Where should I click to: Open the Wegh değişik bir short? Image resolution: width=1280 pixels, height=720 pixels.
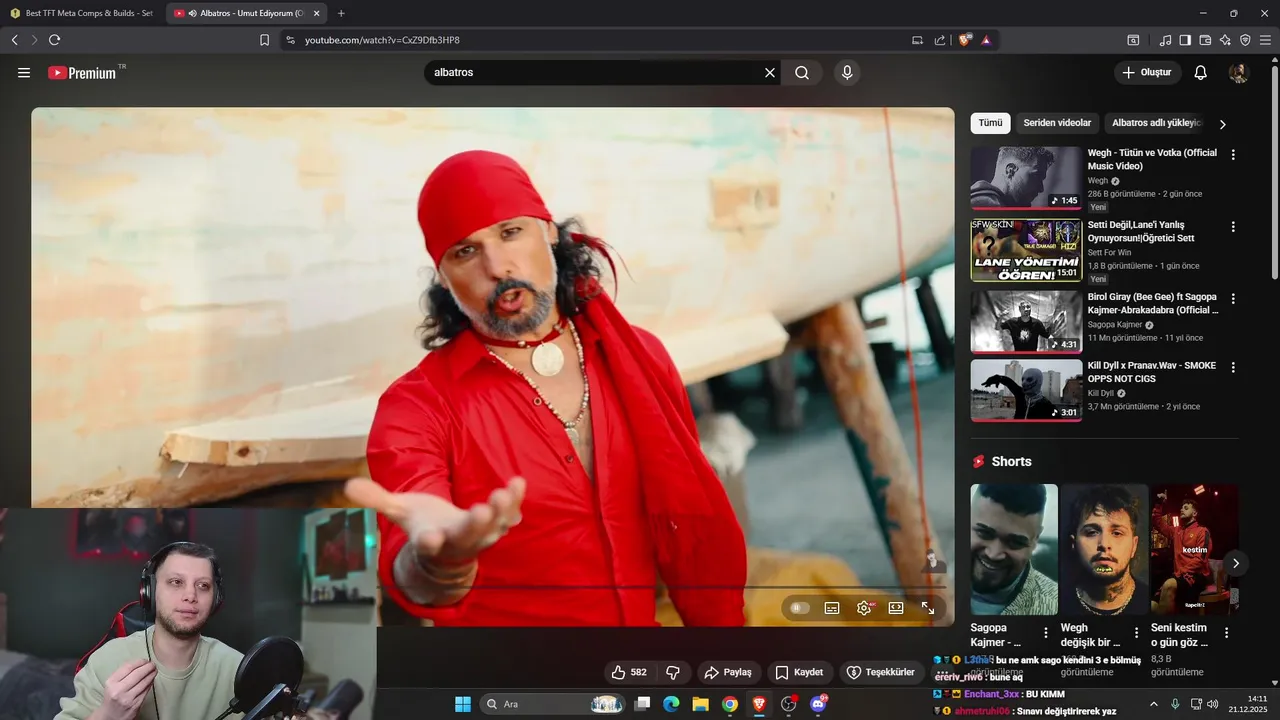click(1105, 549)
